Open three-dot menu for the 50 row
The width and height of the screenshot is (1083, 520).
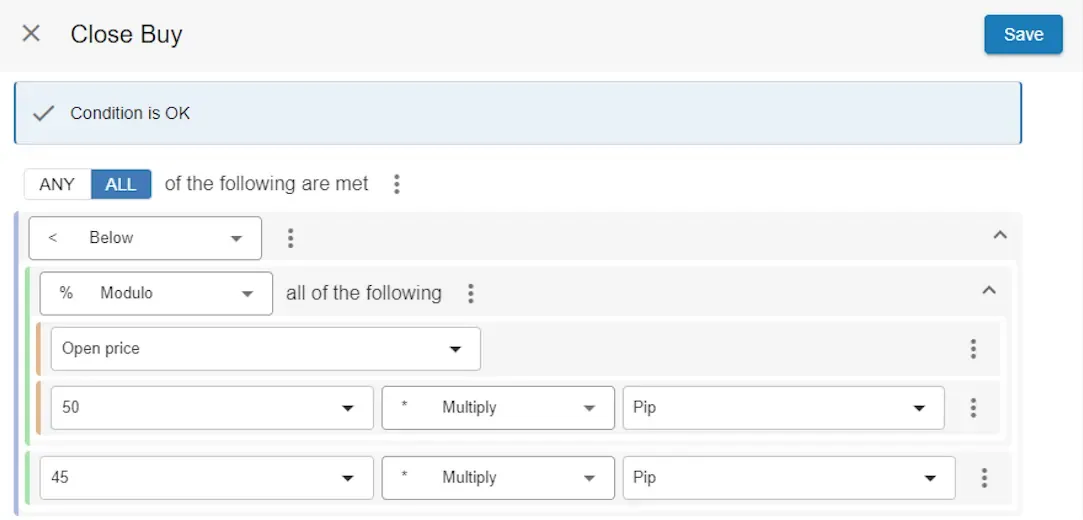click(973, 408)
